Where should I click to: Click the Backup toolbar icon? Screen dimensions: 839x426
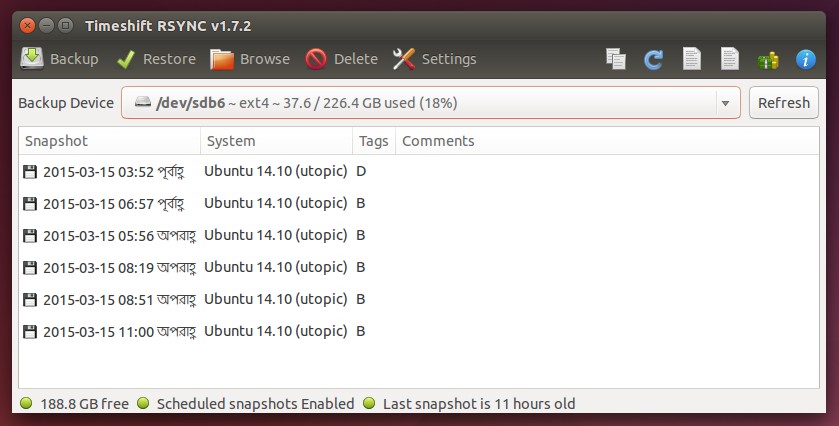pos(33,59)
